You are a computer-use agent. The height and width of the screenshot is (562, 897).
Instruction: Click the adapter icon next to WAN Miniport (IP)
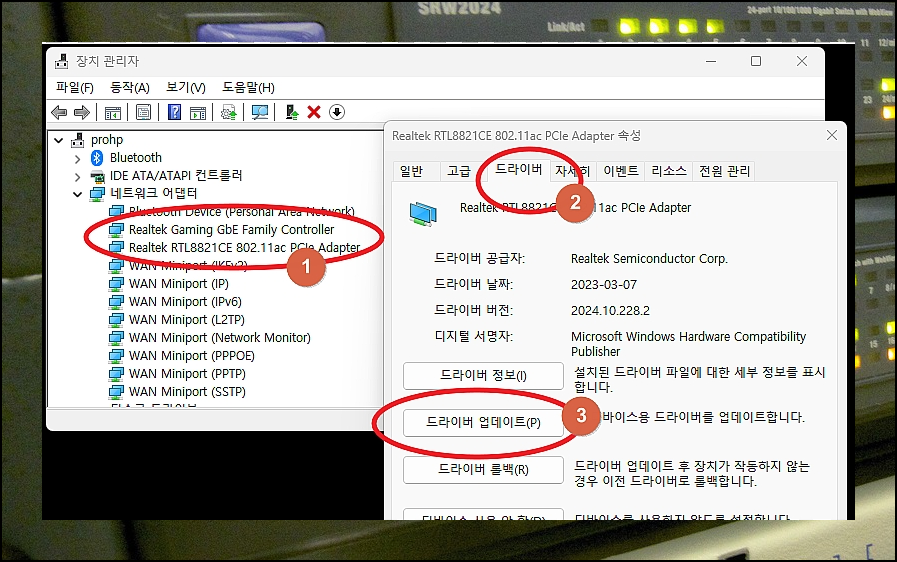pos(116,283)
